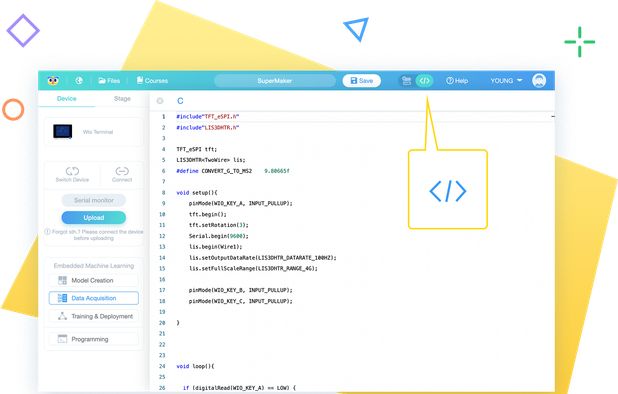
Task: Click the SuperMaker project name field
Action: pyautogui.click(x=275, y=81)
